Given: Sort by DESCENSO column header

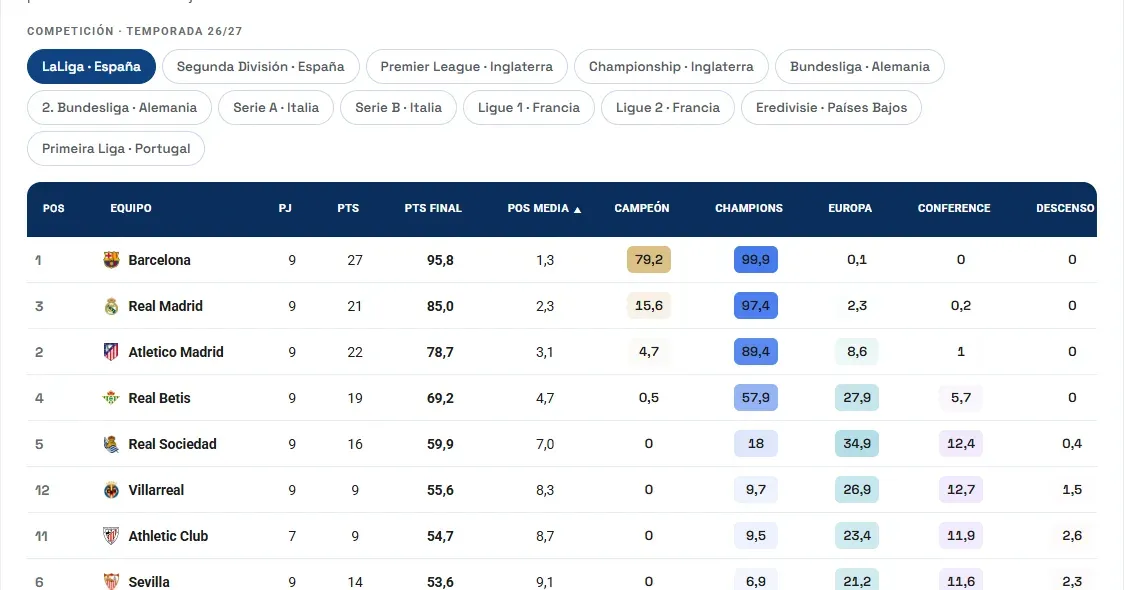Looking at the screenshot, I should coord(1065,208).
